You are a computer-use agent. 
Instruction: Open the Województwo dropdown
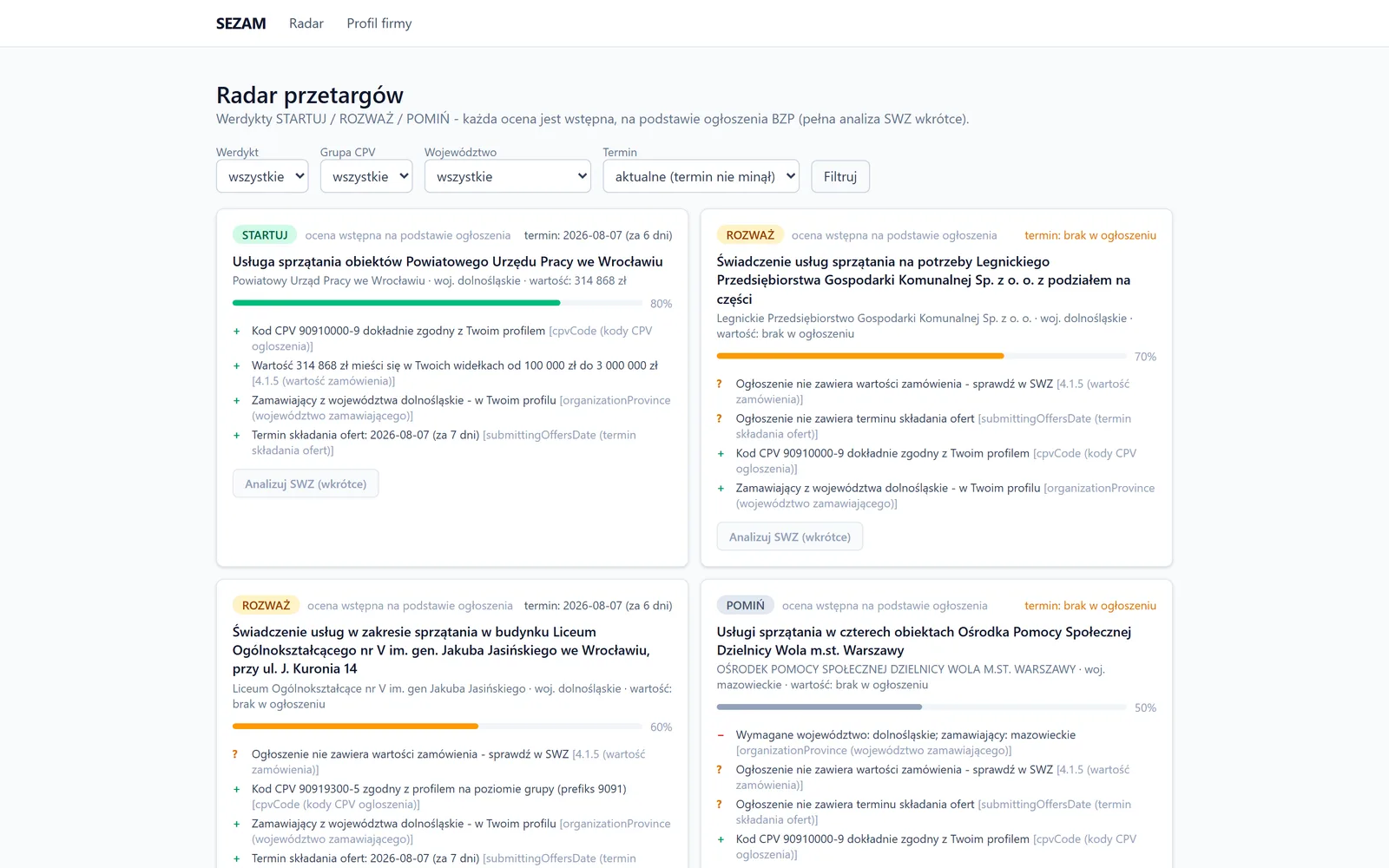point(508,176)
